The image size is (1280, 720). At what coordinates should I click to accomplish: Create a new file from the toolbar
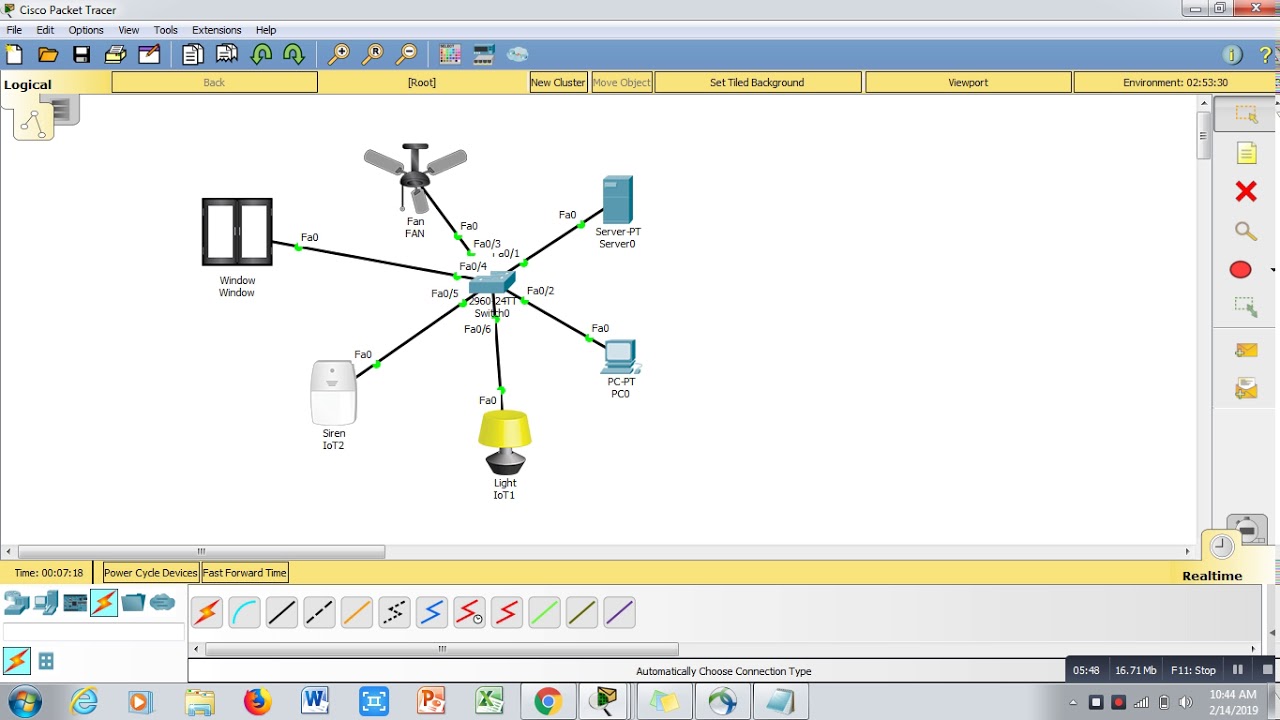point(14,54)
